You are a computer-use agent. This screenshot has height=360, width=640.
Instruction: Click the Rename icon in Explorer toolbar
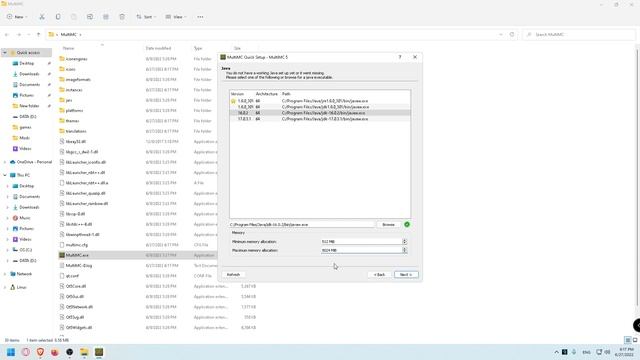[x=90, y=17]
